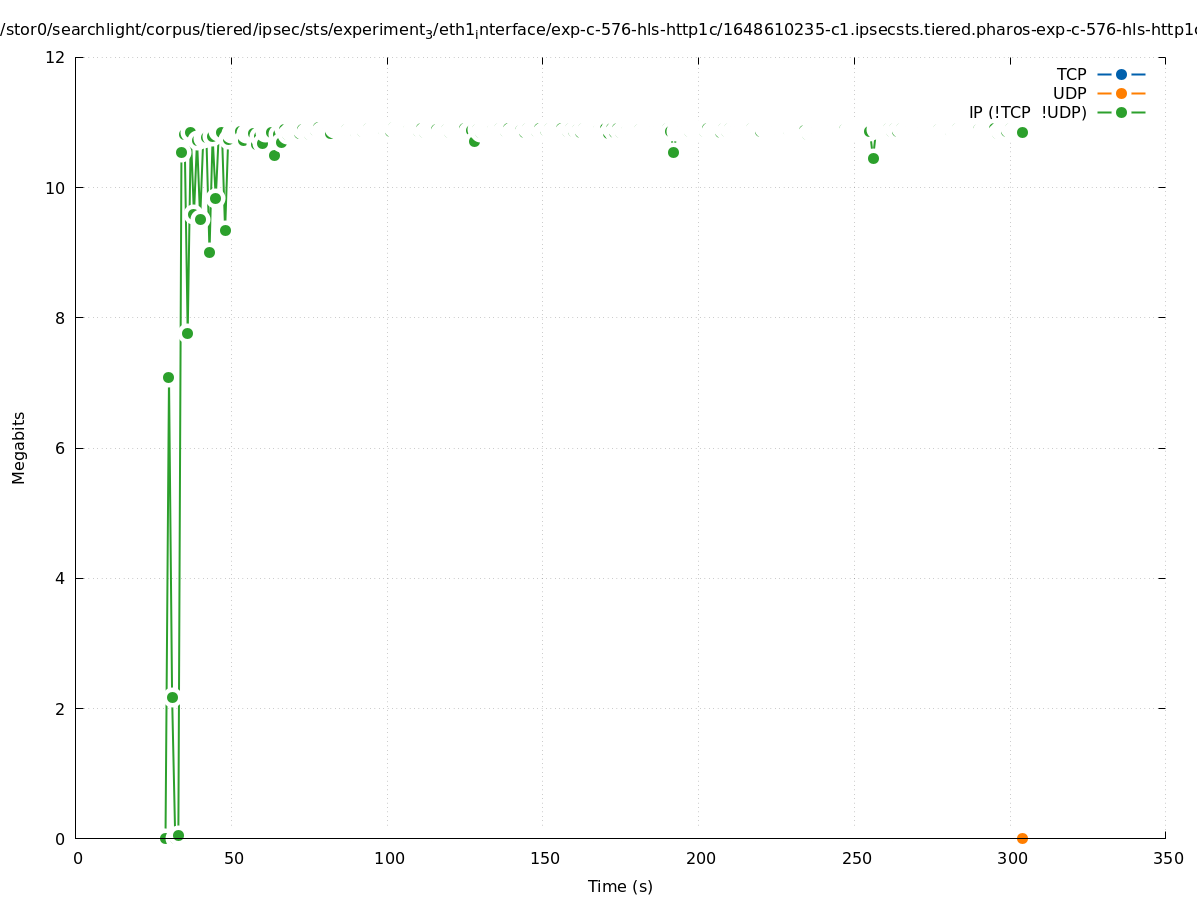Click the Megabits y-axis label
1197x900 pixels.
(18, 448)
